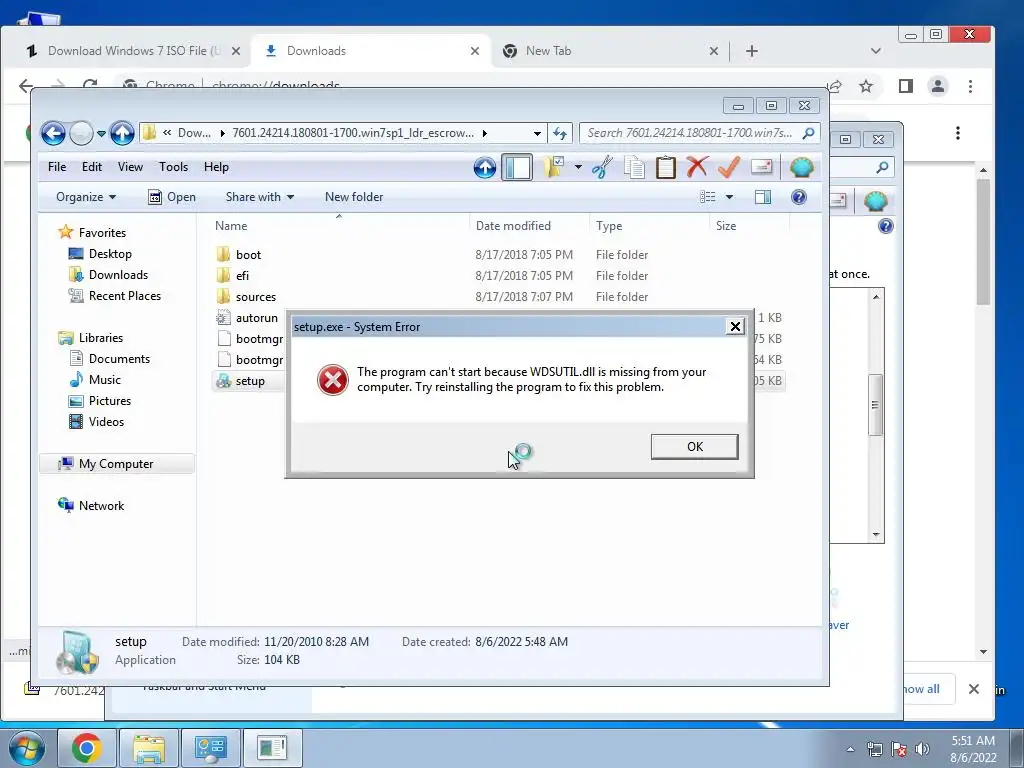Viewport: 1024px width, 768px height.
Task: Expand the Folder Options icon dropdown arrow
Action: (x=578, y=168)
